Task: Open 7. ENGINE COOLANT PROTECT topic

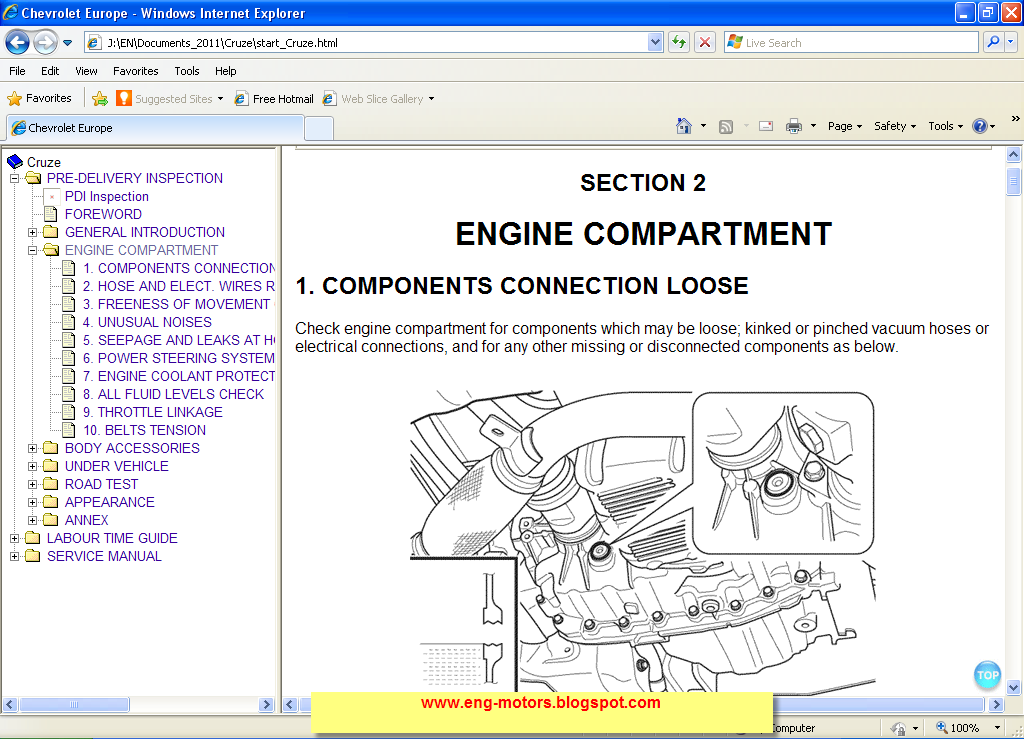Action: [x=179, y=376]
